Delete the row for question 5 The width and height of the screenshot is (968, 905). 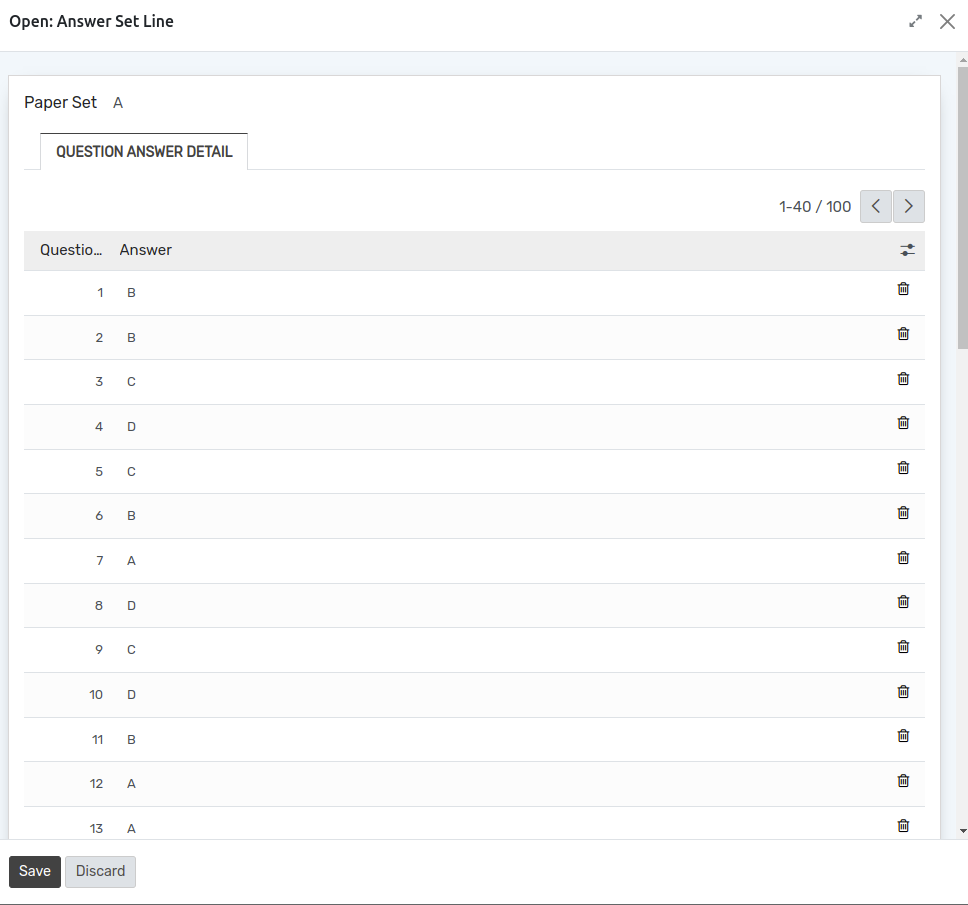[903, 468]
